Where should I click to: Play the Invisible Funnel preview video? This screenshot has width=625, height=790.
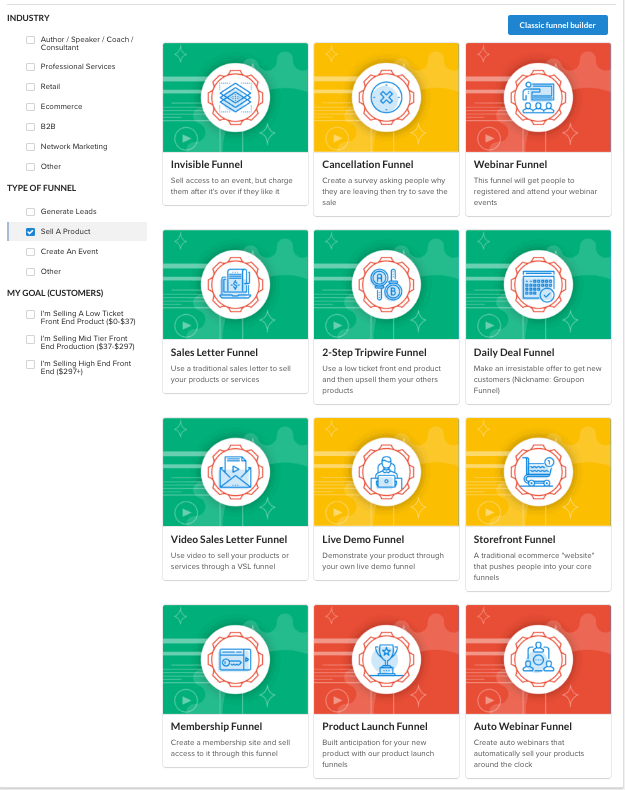click(186, 138)
